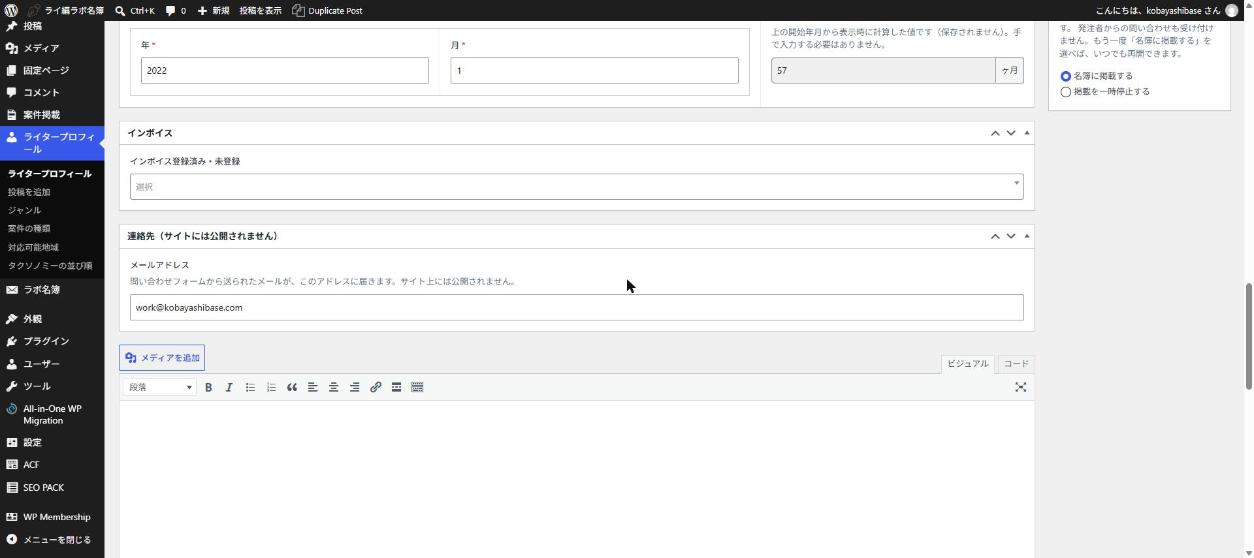Align text left
This screenshot has height=558, width=1254.
(x=313, y=387)
